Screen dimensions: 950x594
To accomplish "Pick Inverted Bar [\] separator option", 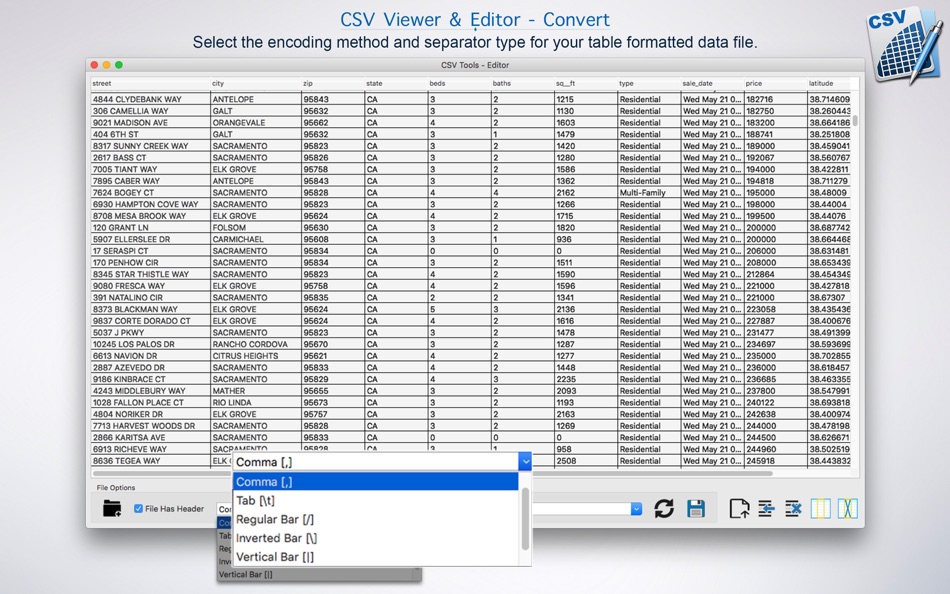I will pyautogui.click(x=376, y=538).
